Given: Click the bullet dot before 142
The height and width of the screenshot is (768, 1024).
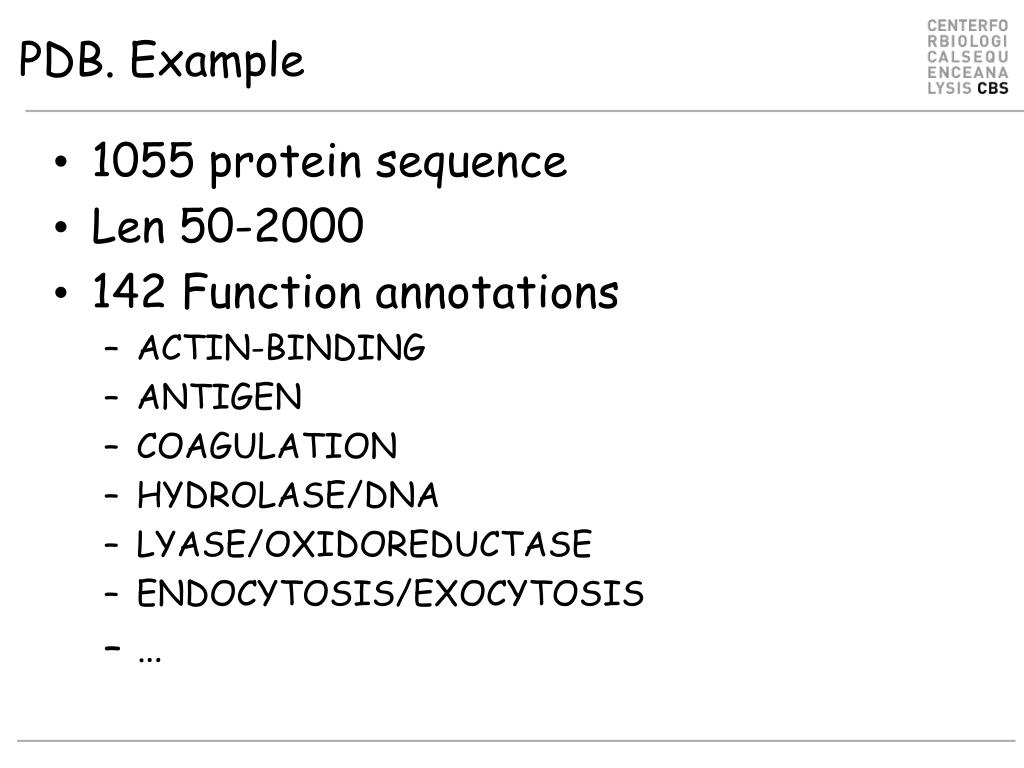Looking at the screenshot, I should point(61,293).
